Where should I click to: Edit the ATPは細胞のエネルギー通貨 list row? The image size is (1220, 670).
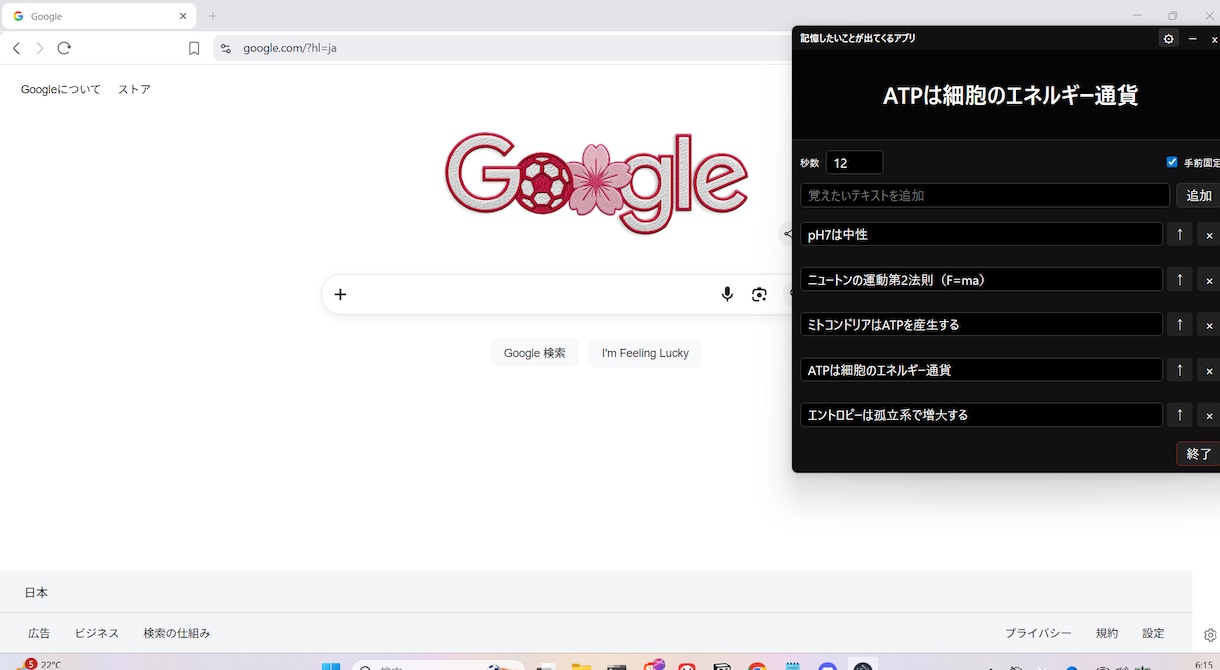981,369
